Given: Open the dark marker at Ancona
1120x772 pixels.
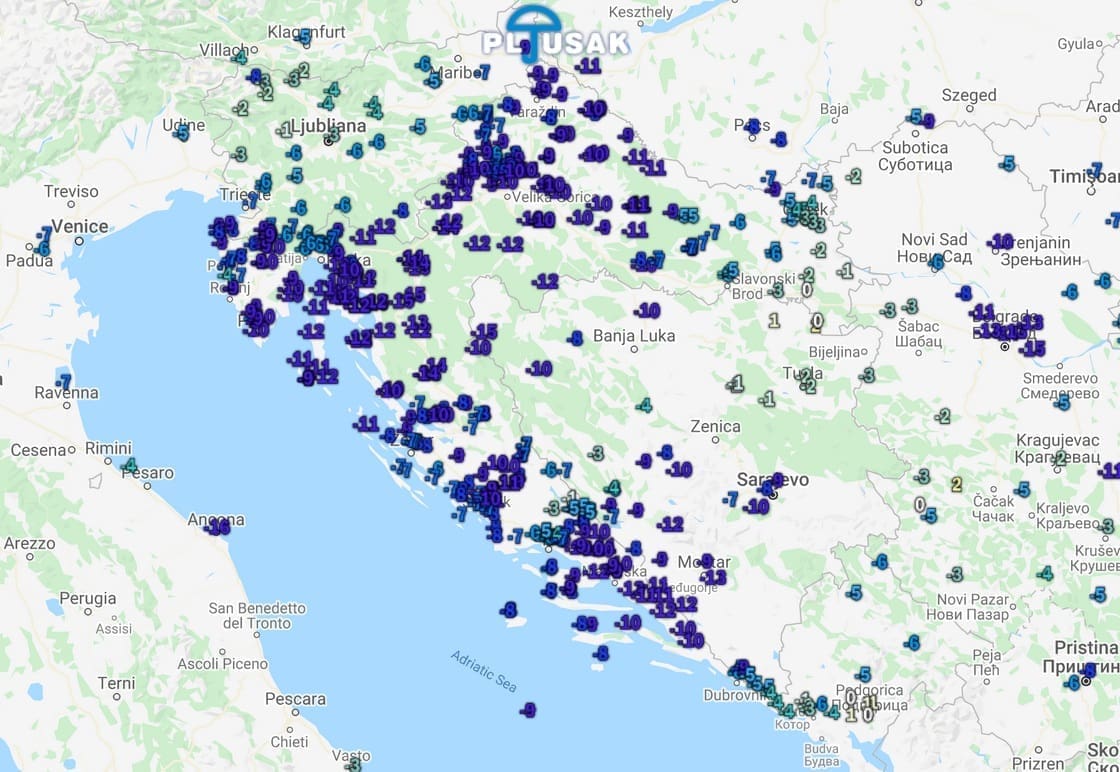Looking at the screenshot, I should pos(219,527).
